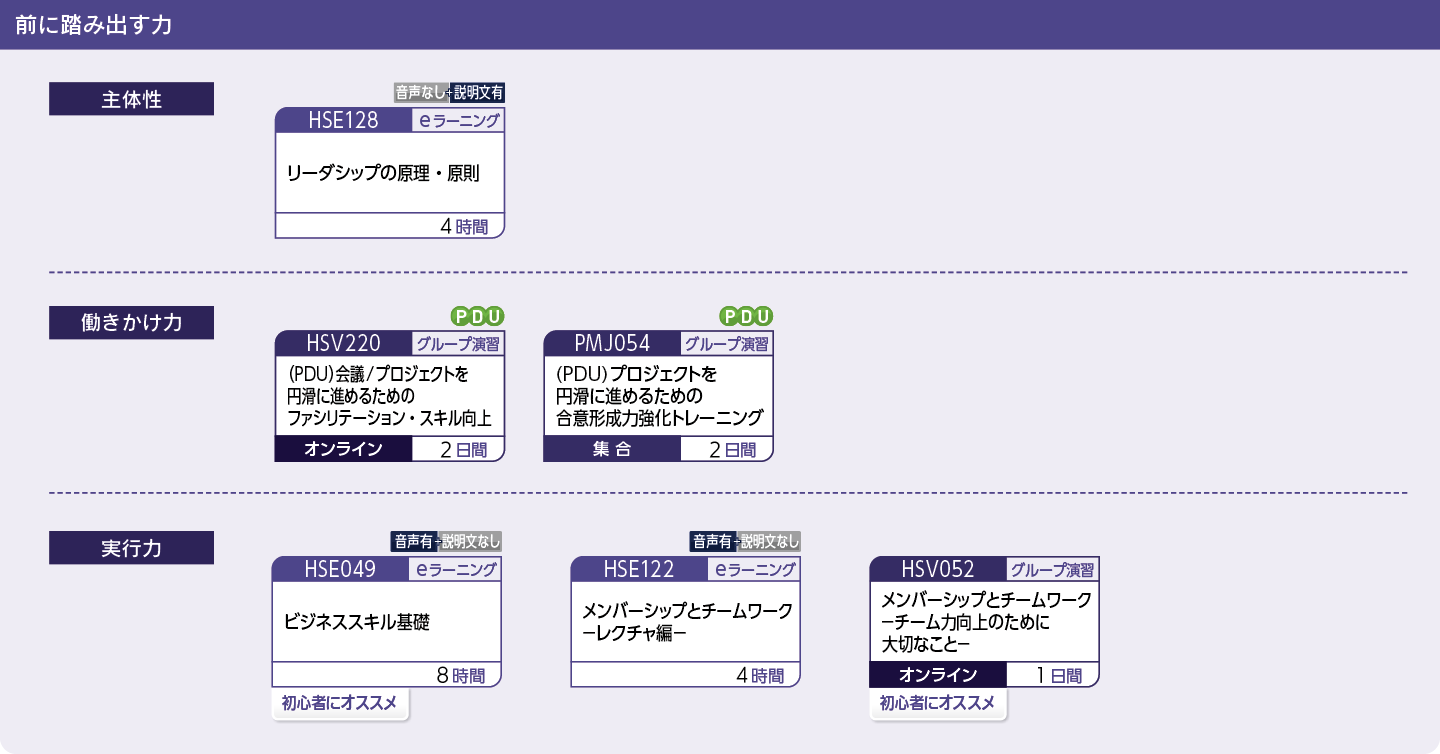Click オンライン label on HSV052 card
Screen dimensions: 1440x754
click(938, 675)
